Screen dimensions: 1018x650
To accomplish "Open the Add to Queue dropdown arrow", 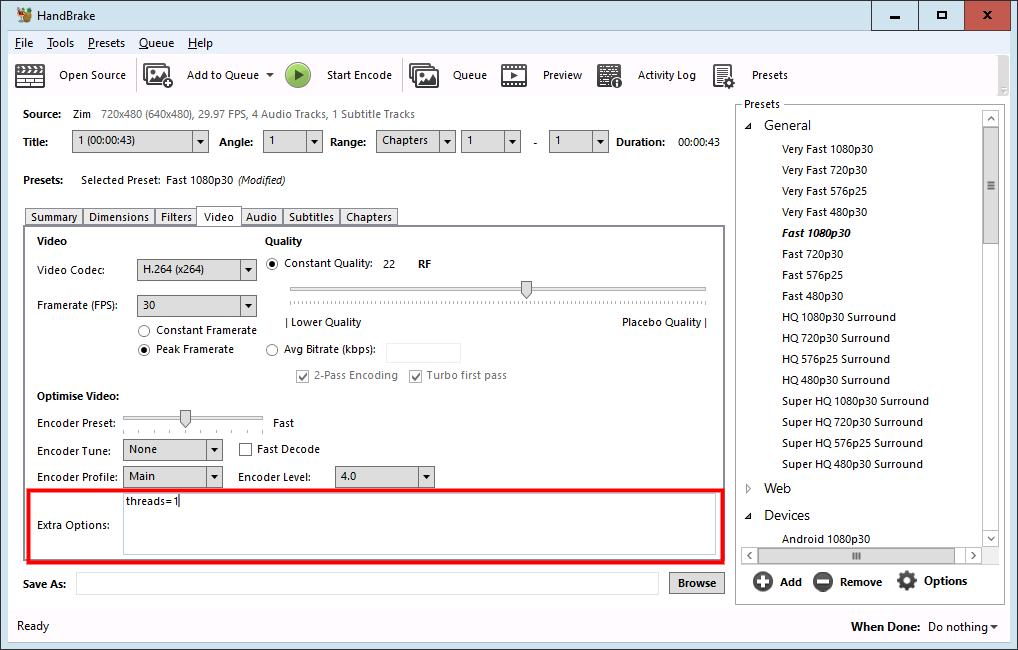I will [x=270, y=75].
